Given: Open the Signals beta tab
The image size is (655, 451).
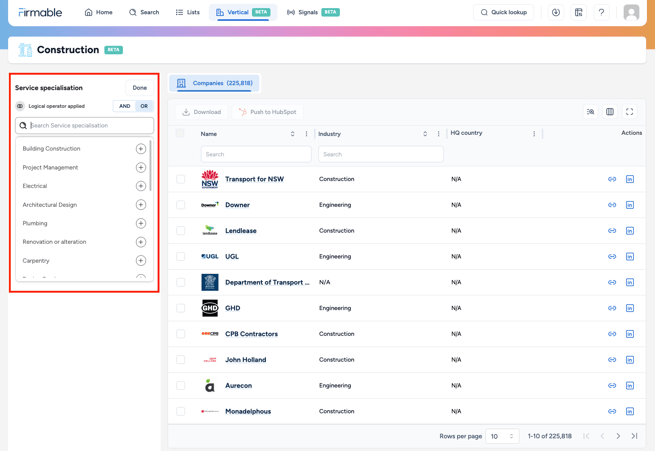Looking at the screenshot, I should [313, 13].
